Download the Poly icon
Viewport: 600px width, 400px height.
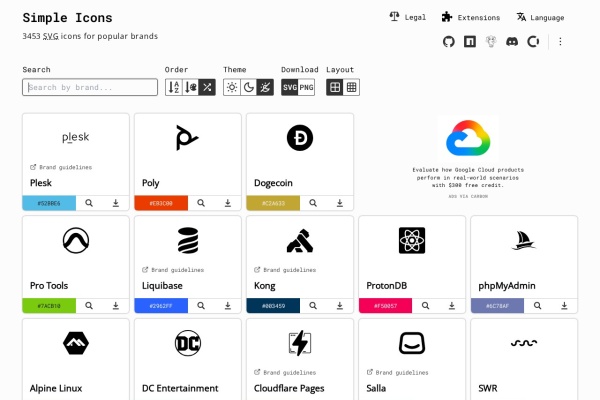(228, 203)
